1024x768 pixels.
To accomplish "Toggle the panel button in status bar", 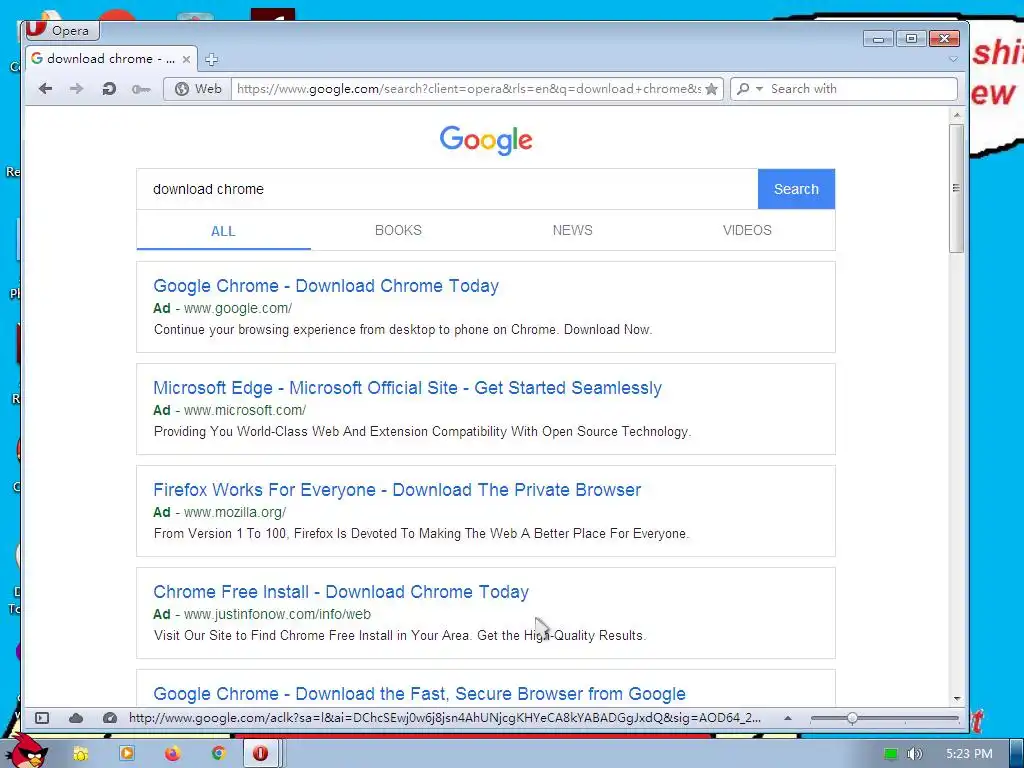I will click(x=42, y=718).
